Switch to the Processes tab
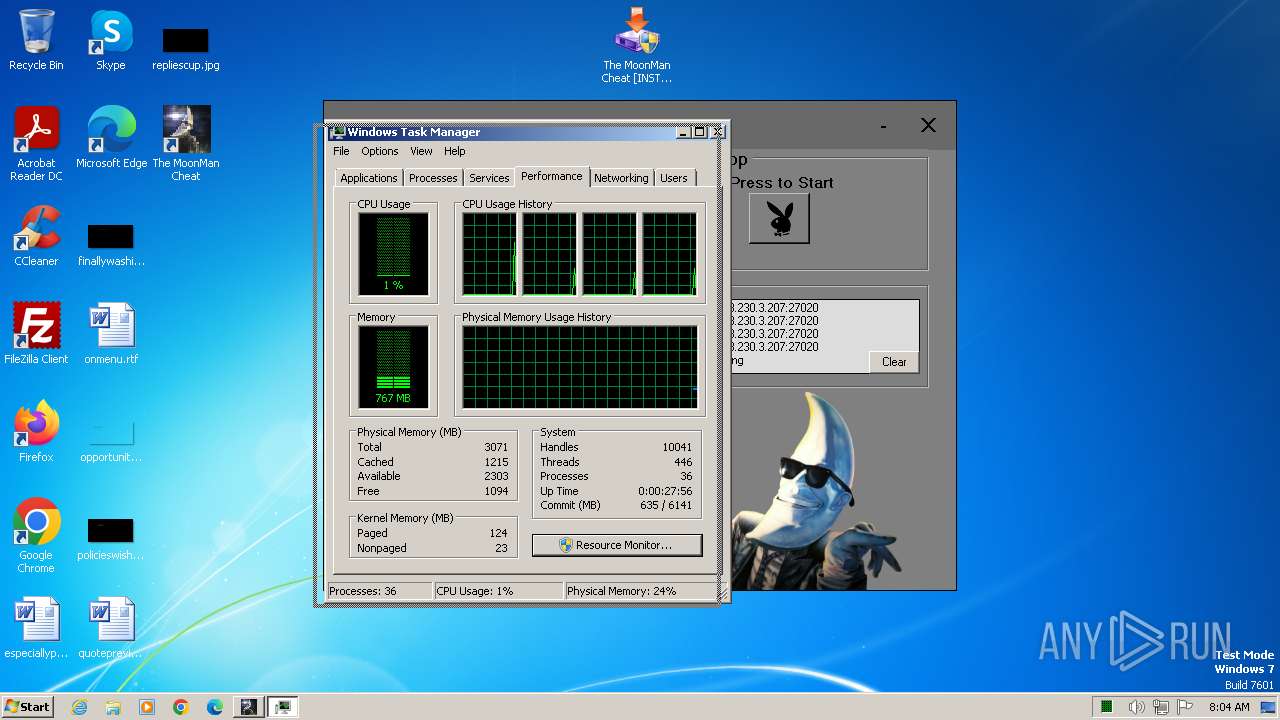This screenshot has height=720, width=1280. click(433, 178)
